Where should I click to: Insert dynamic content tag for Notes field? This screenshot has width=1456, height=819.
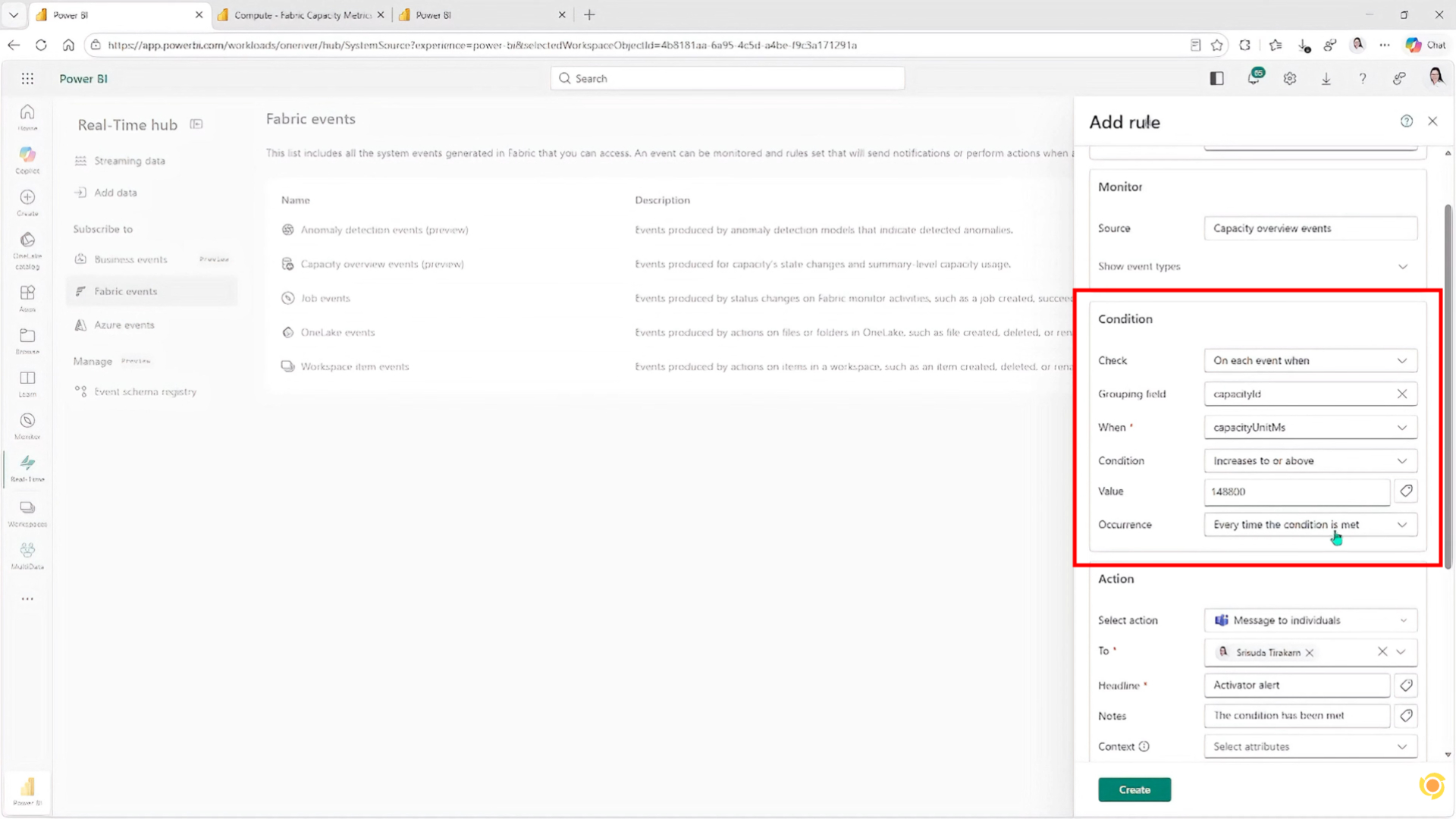tap(1406, 716)
